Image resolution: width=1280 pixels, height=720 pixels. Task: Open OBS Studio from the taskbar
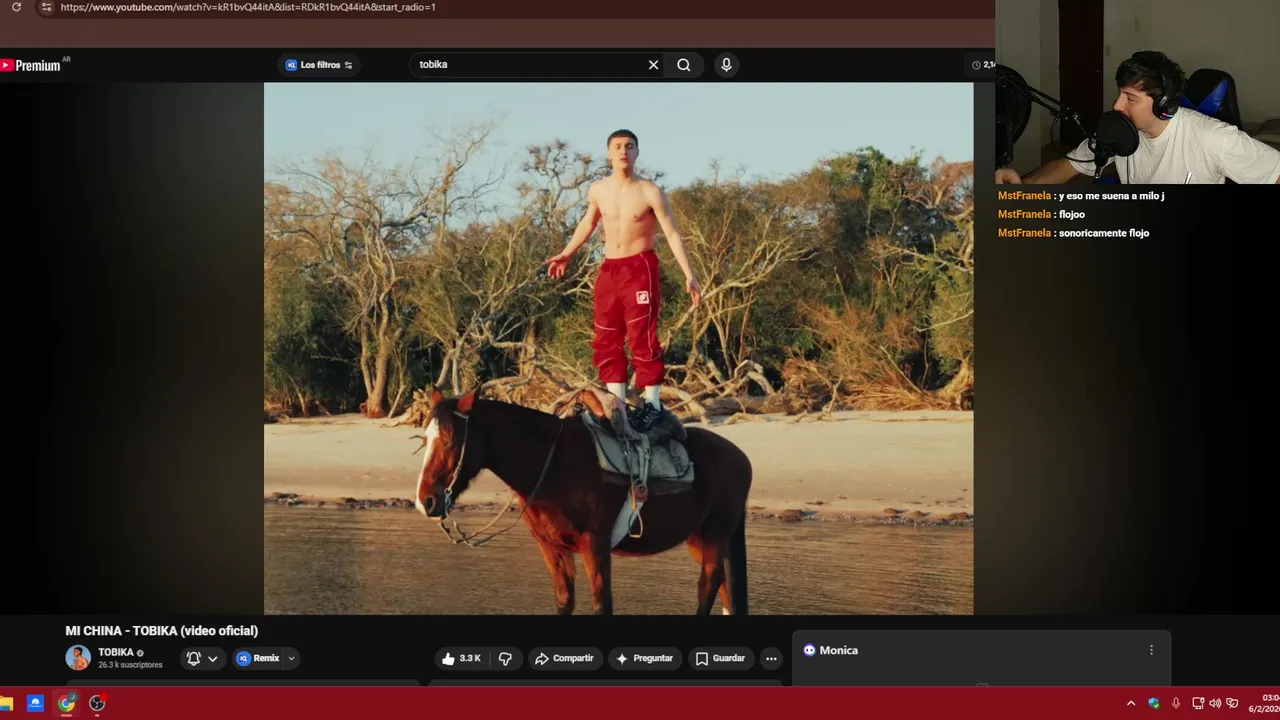[97, 703]
